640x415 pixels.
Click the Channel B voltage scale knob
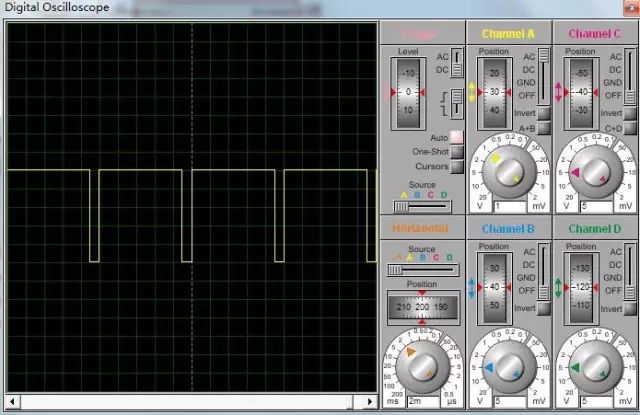(508, 367)
